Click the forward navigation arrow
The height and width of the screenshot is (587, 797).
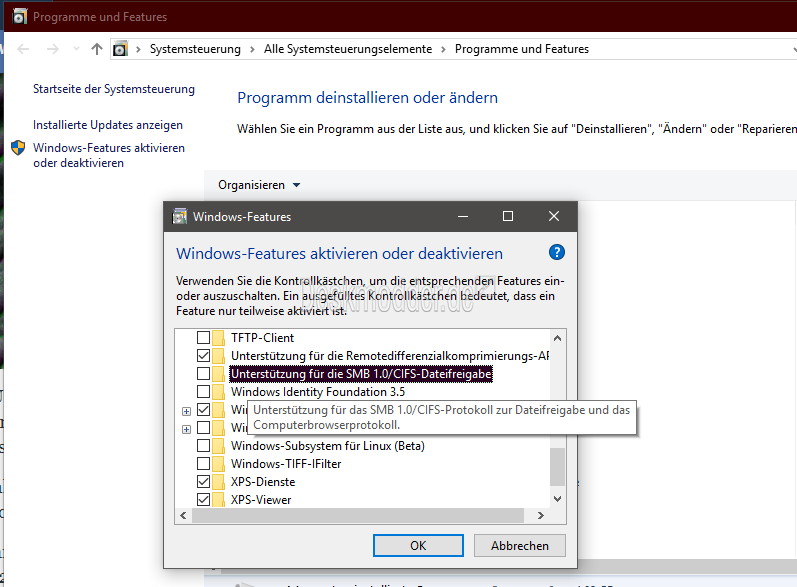52,49
